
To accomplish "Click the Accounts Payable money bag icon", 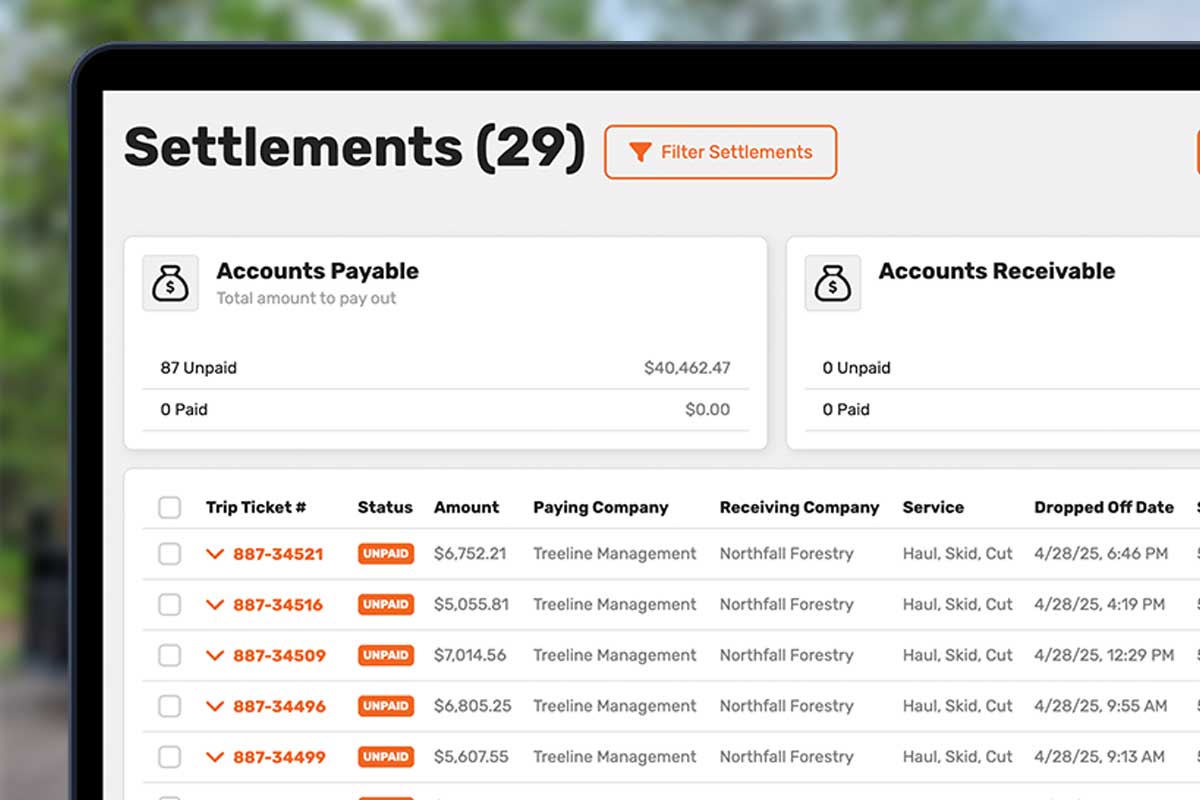I will tap(170, 283).
